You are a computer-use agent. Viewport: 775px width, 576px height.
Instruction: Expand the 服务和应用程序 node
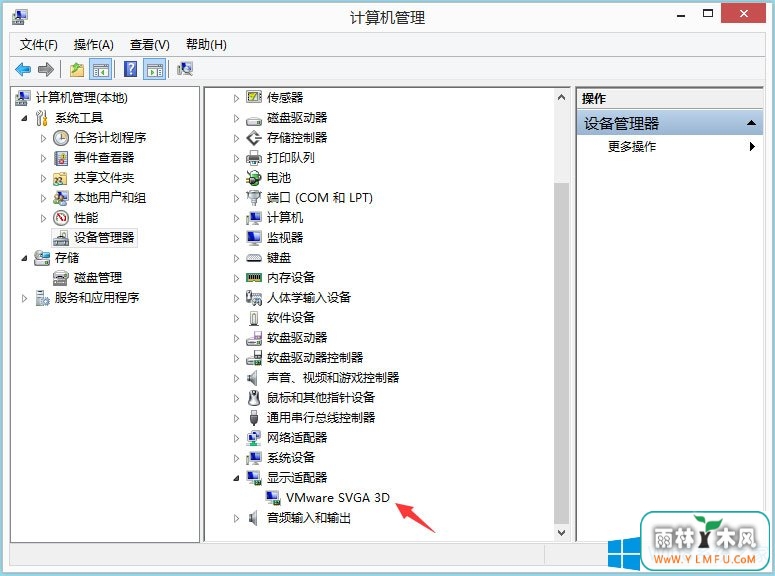(24, 298)
